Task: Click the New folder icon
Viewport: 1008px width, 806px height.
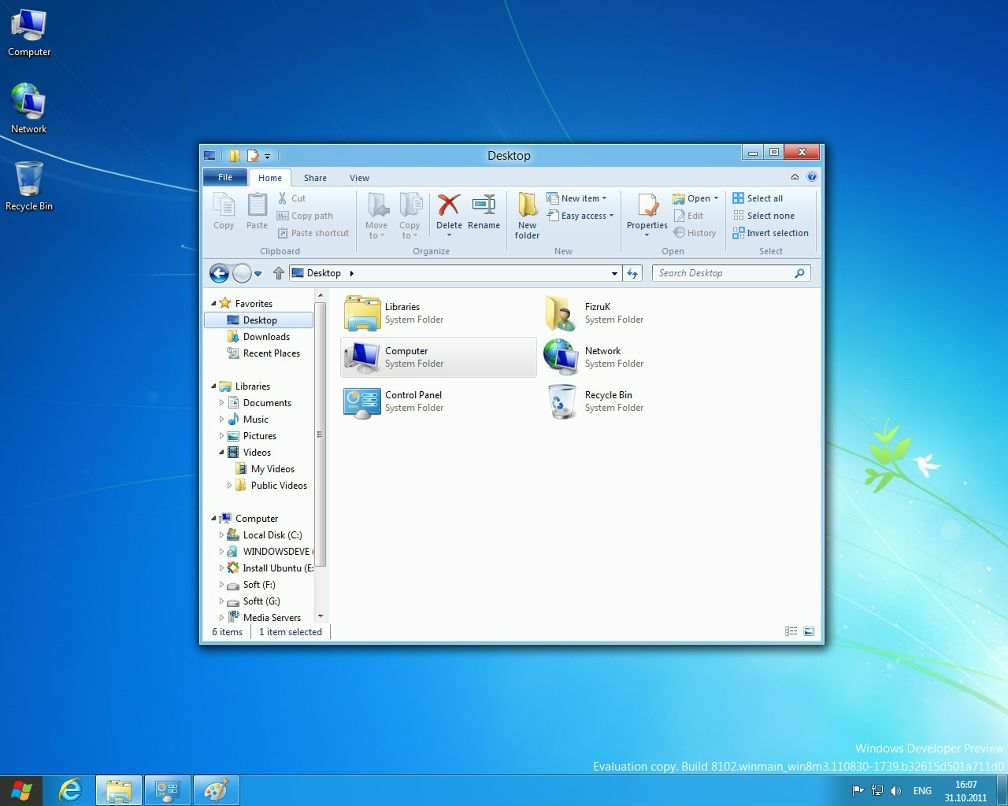Action: pyautogui.click(x=527, y=214)
